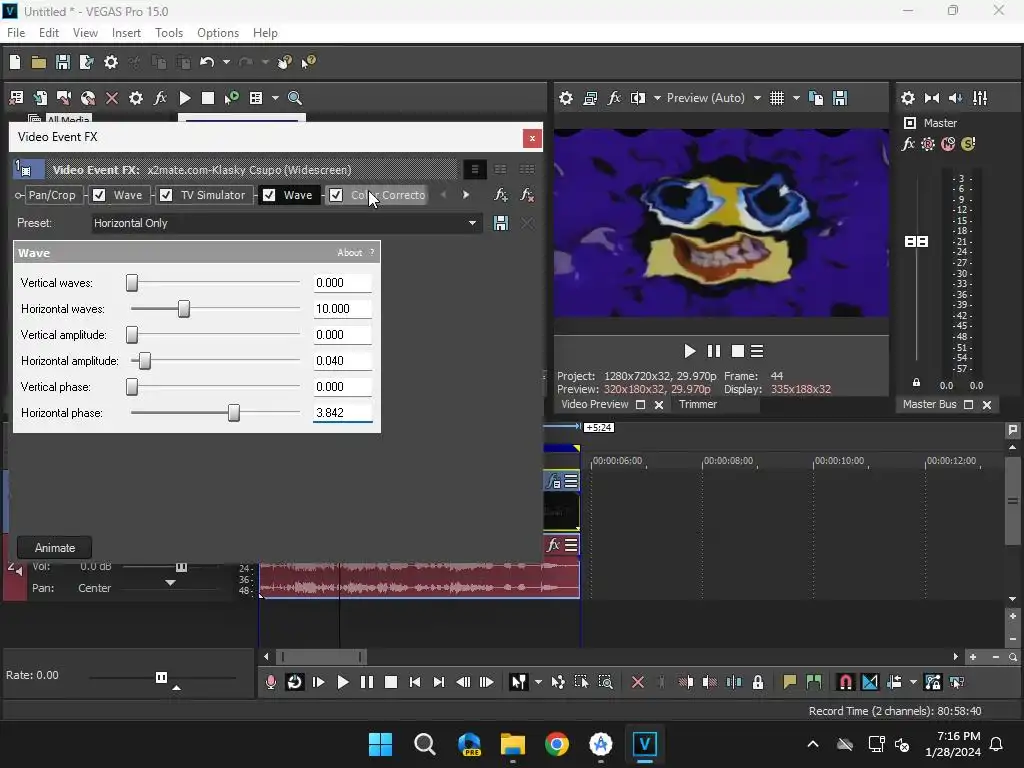Open the Tools menu

168,33
